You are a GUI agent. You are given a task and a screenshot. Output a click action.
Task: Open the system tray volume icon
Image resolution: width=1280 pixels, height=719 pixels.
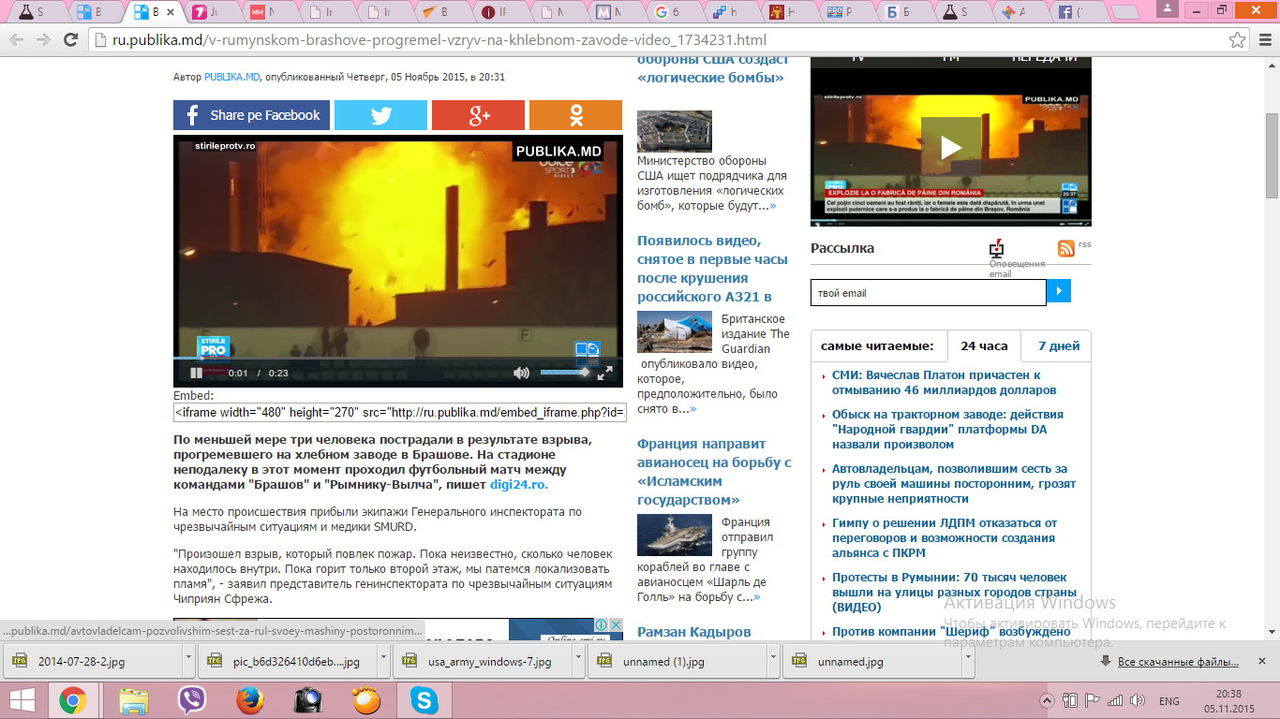1137,701
